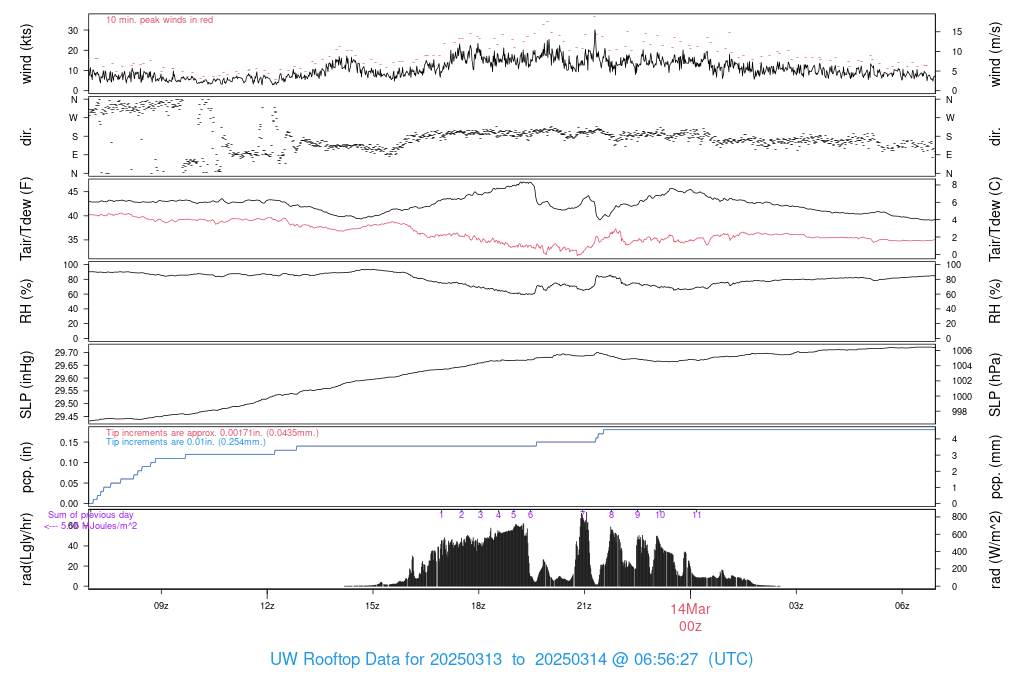Screen dimensions: 1024x700
Task: Click the UW Rooftop Data title text
Action: pos(511,659)
